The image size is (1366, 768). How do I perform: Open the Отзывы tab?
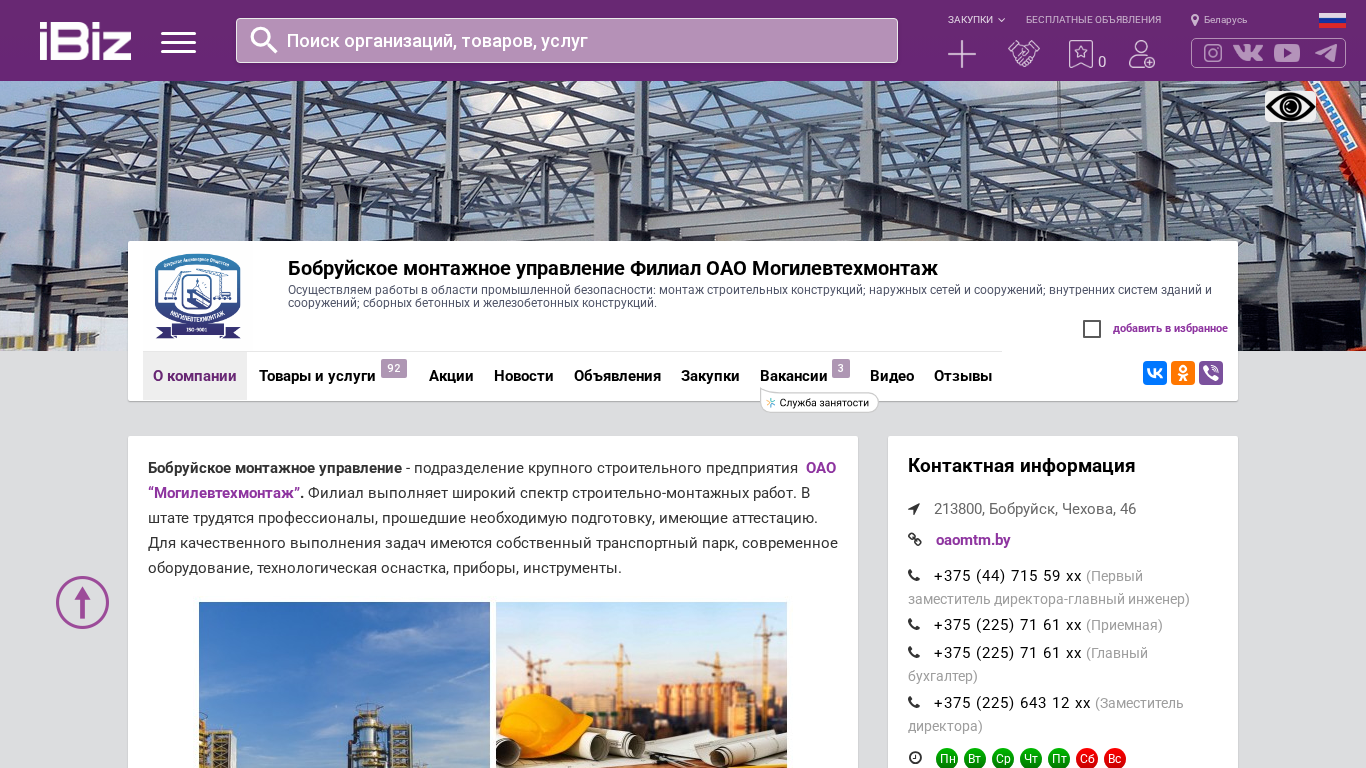[963, 376]
